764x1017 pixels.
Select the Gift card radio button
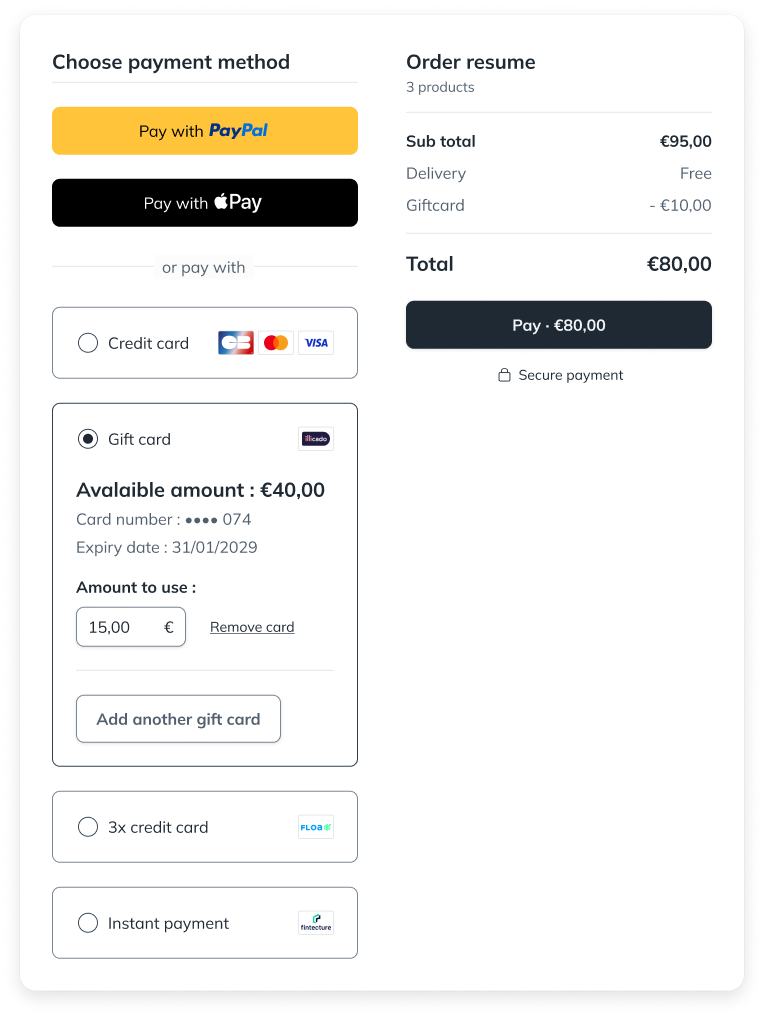(88, 439)
